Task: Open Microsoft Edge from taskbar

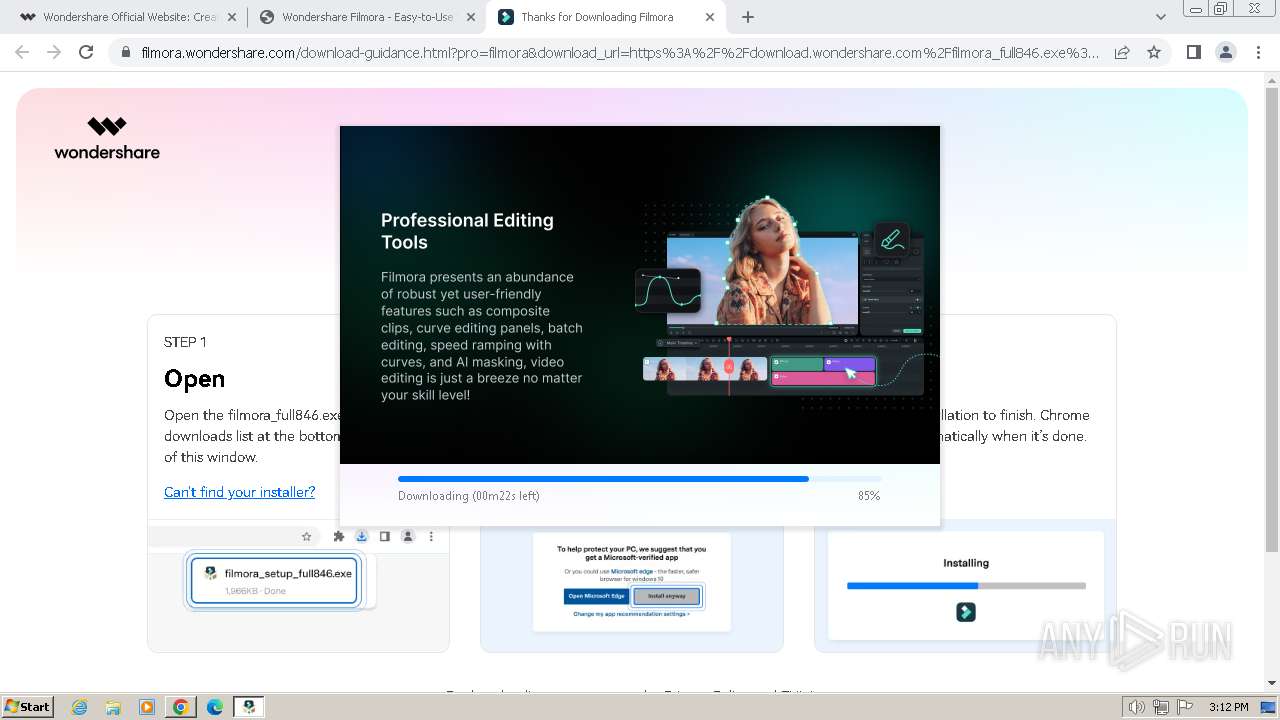Action: [215, 707]
